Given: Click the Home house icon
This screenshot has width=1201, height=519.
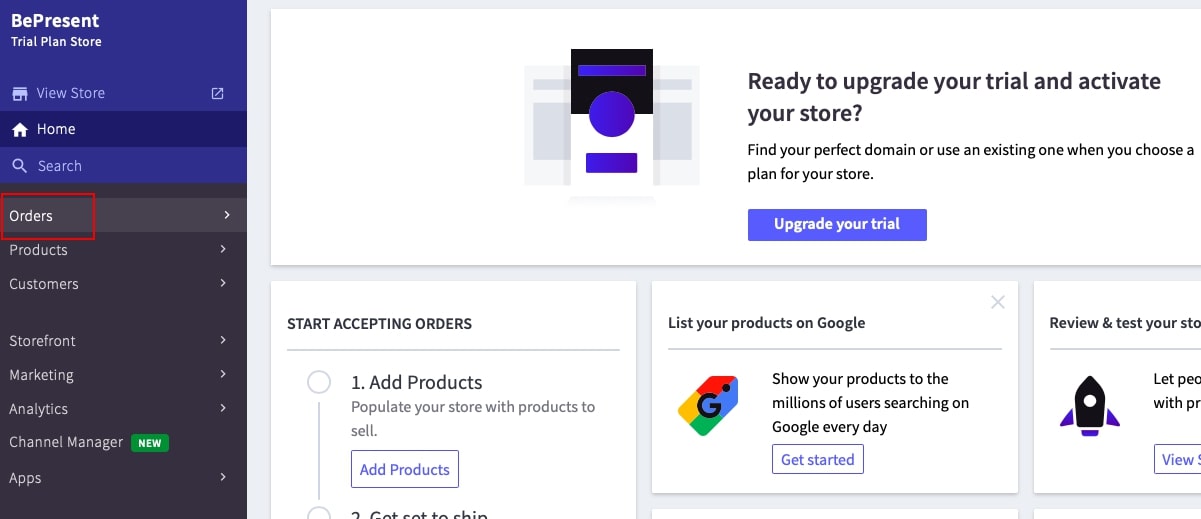Looking at the screenshot, I should [x=20, y=129].
